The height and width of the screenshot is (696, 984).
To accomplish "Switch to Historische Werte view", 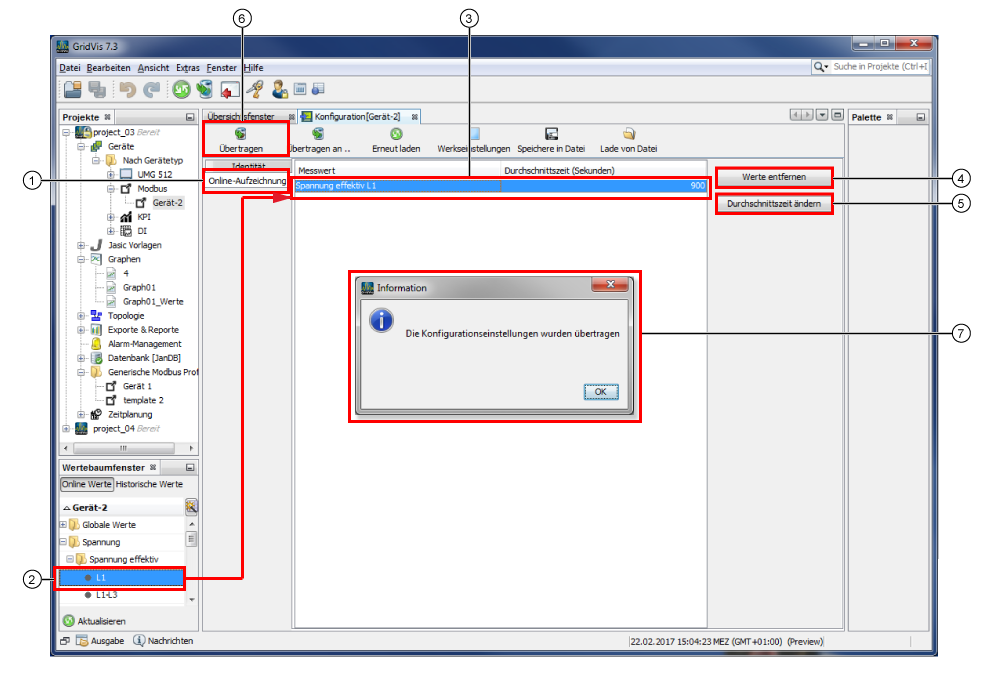I will click(x=149, y=484).
